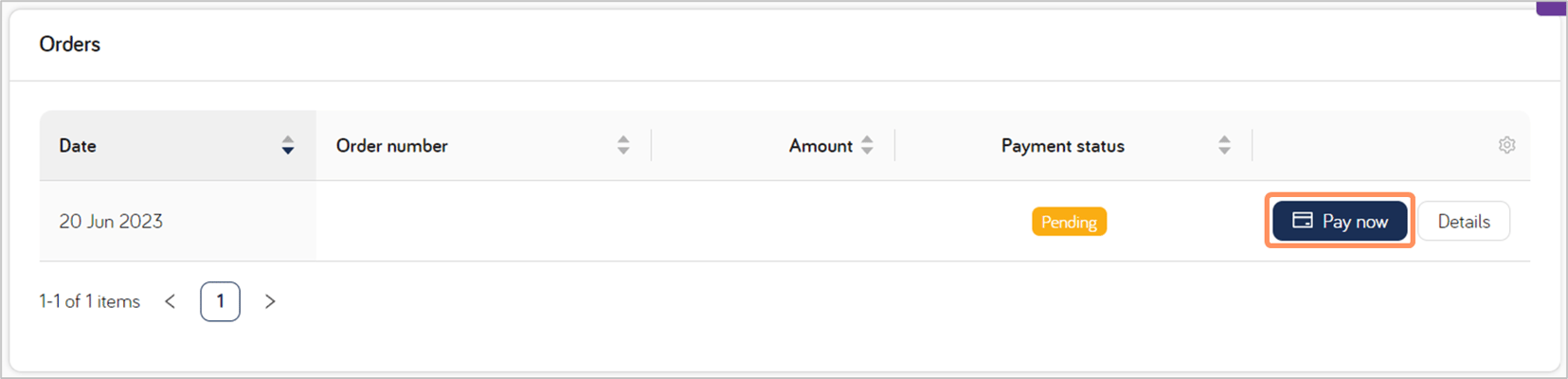Click the purple corner tab at top right
This screenshot has height=379, width=1568.
(x=1551, y=8)
